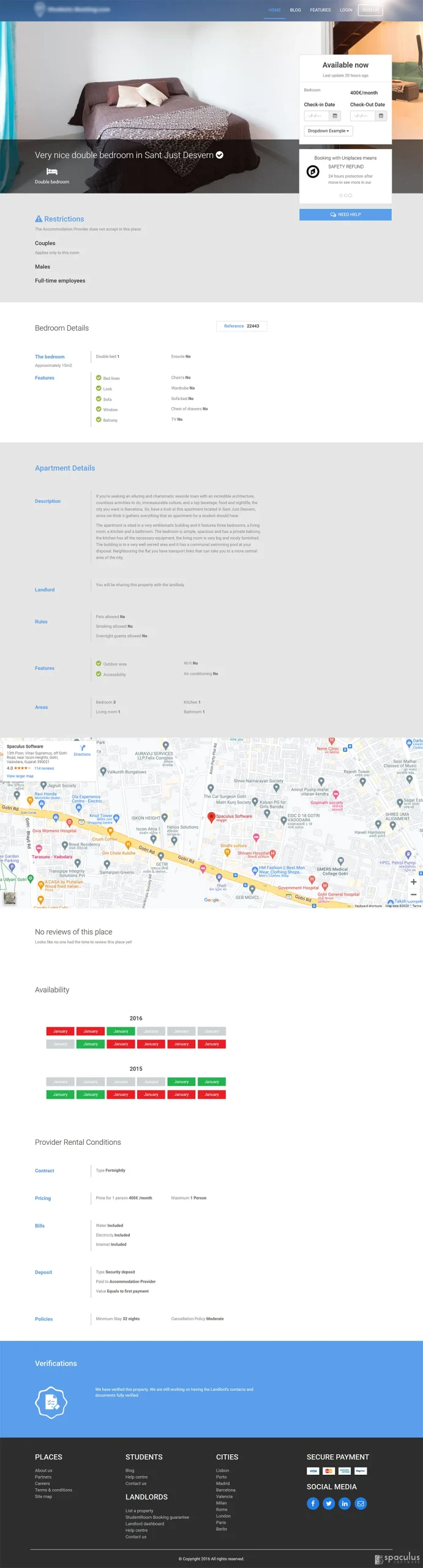Open the LinkedIn social media icon
423x1568 pixels.
[x=345, y=1503]
